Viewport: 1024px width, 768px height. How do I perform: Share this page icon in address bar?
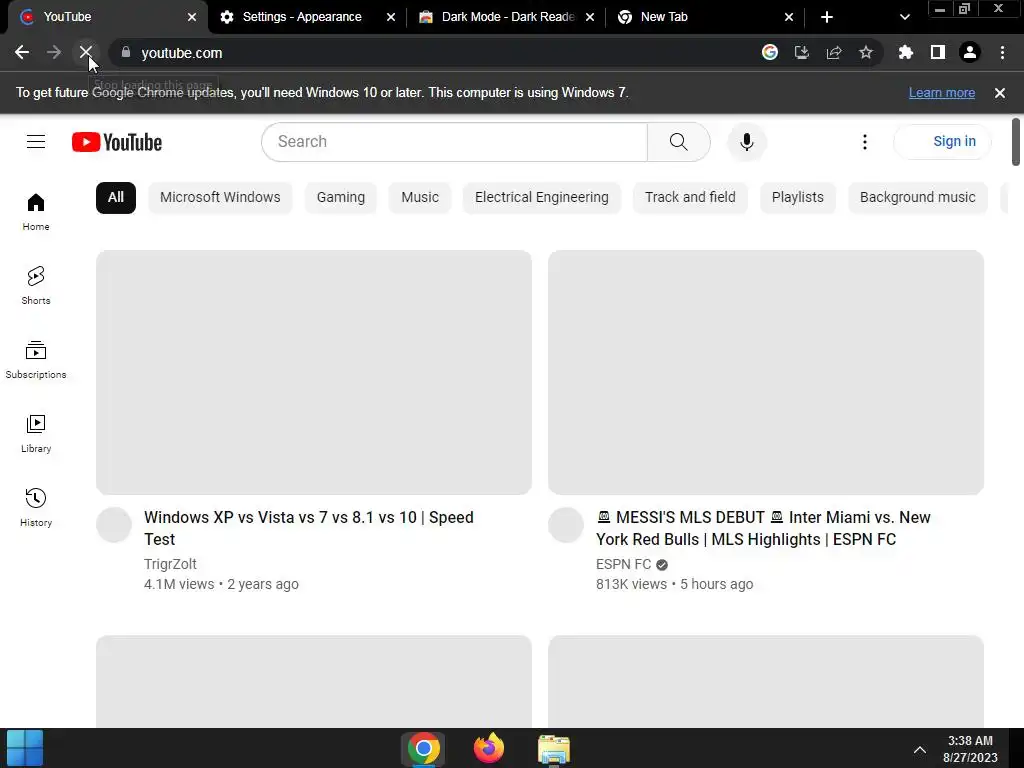coord(834,52)
